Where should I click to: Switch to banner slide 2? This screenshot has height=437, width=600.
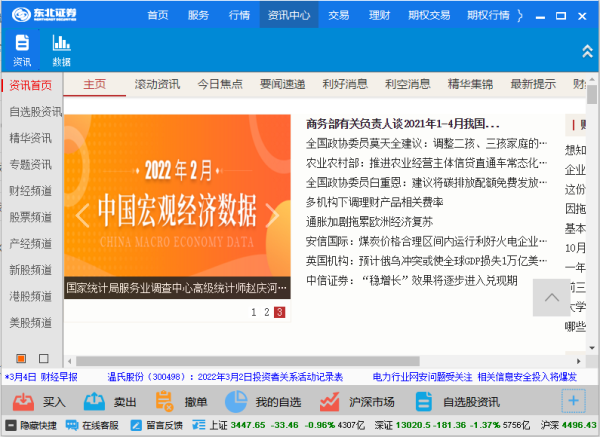[x=267, y=312]
